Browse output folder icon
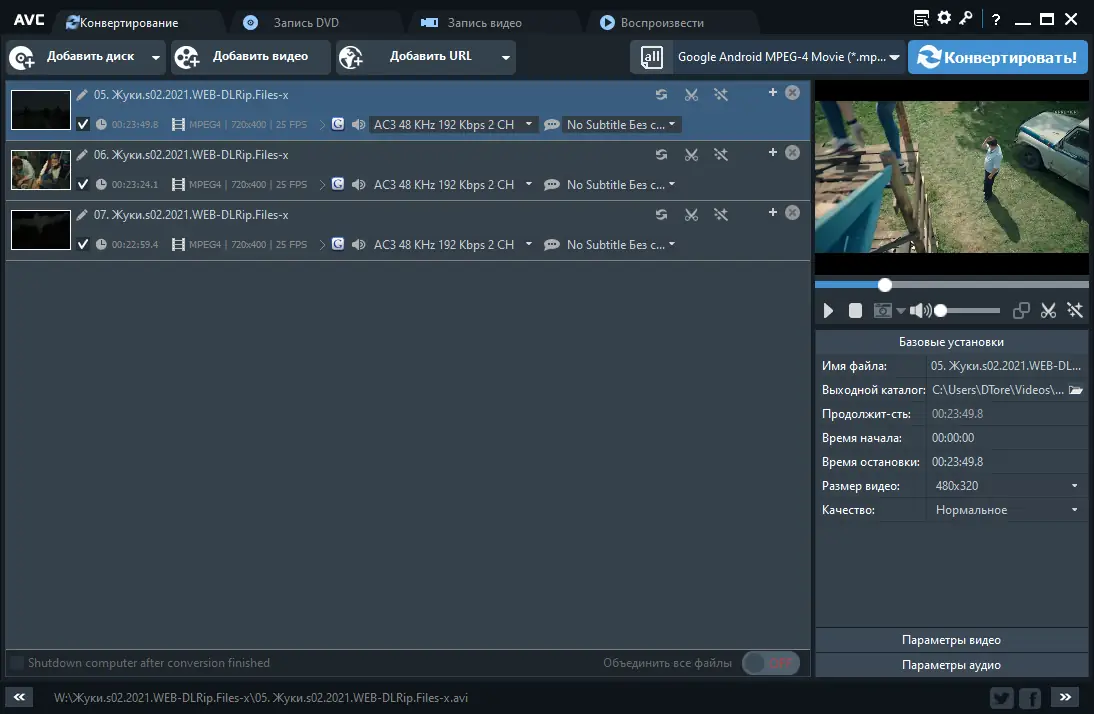1094x714 pixels. [x=1076, y=389]
